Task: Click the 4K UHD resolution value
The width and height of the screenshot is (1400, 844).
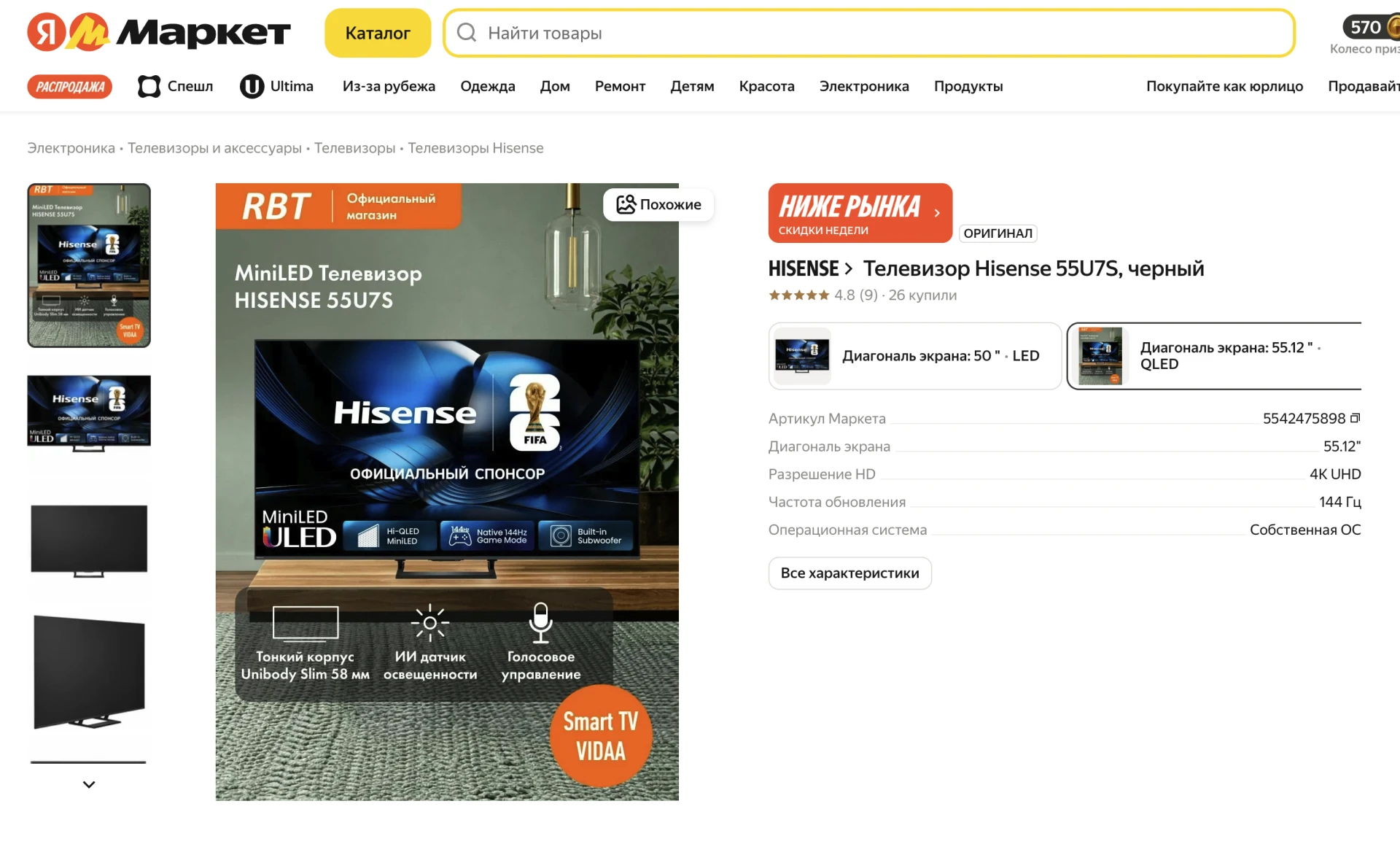Action: pos(1335,474)
